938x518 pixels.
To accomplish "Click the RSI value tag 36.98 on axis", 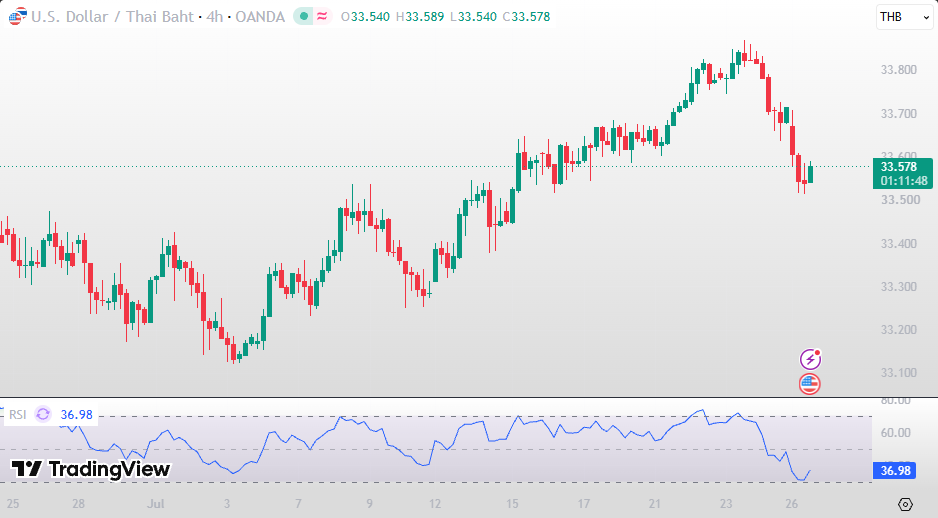I will 894,471.
